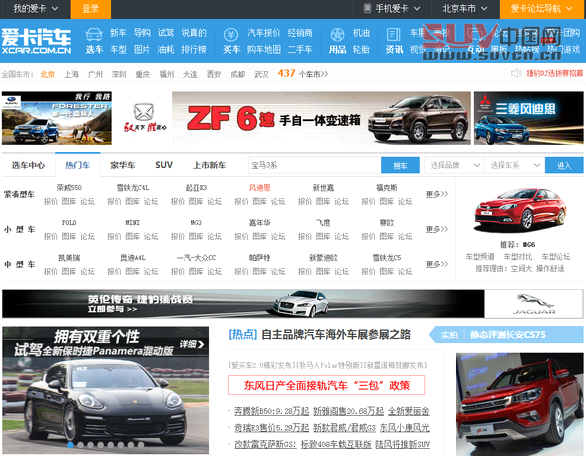Switch to the 豪华车 tab
The height and width of the screenshot is (456, 586).
tap(123, 165)
